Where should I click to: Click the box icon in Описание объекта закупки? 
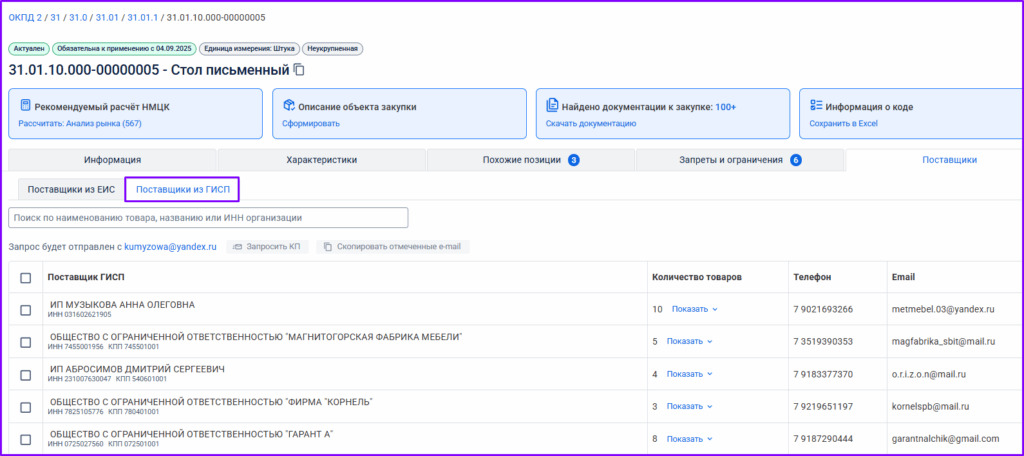(x=289, y=106)
